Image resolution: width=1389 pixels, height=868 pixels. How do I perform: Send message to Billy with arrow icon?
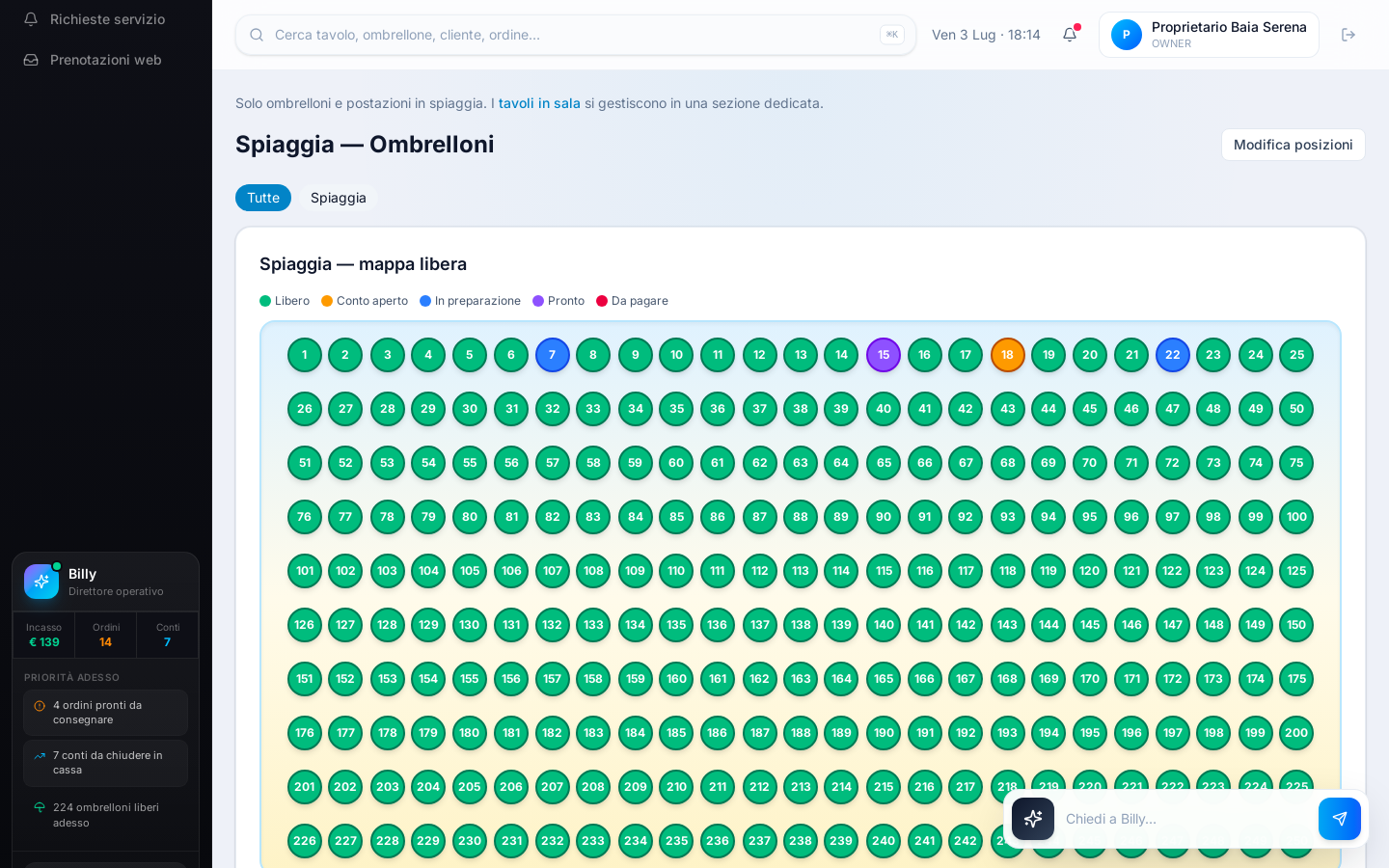click(x=1340, y=819)
